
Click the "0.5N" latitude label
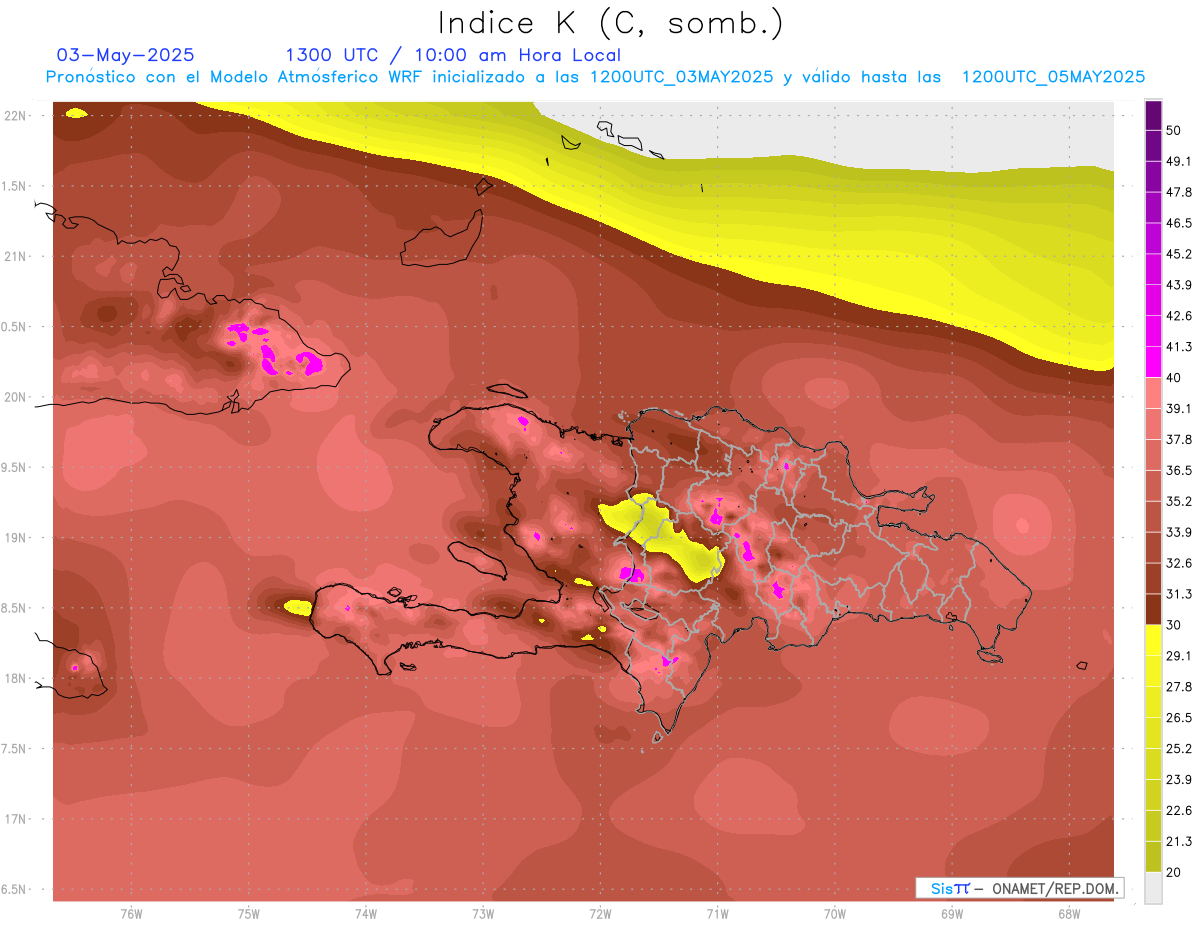tap(16, 327)
